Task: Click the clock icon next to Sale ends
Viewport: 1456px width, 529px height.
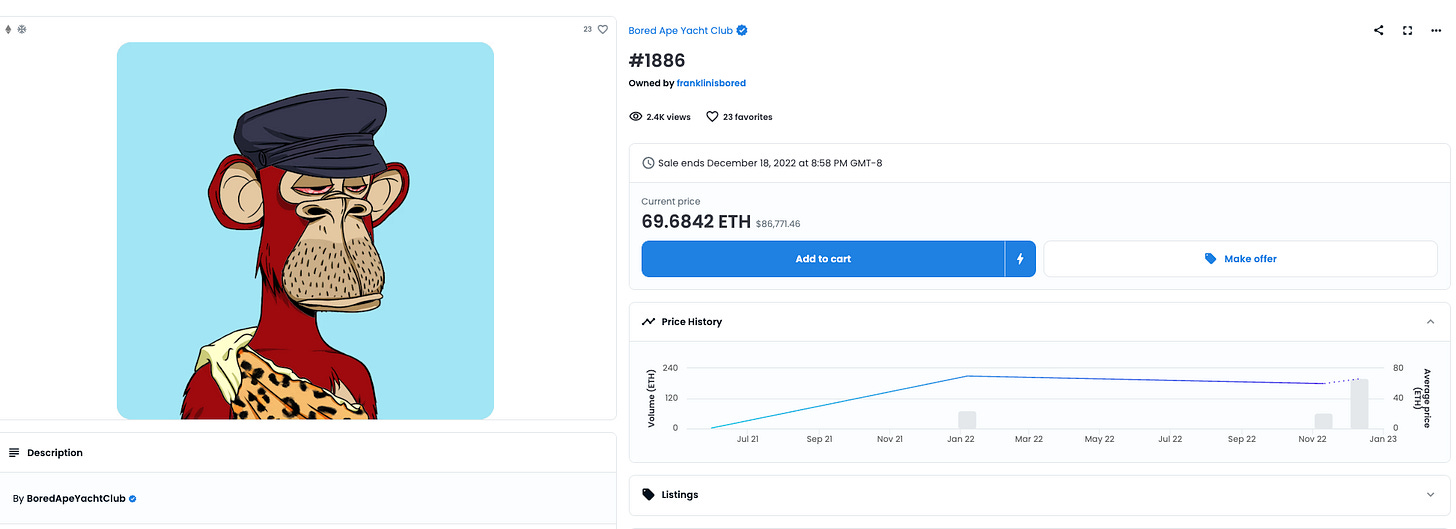Action: [648, 163]
